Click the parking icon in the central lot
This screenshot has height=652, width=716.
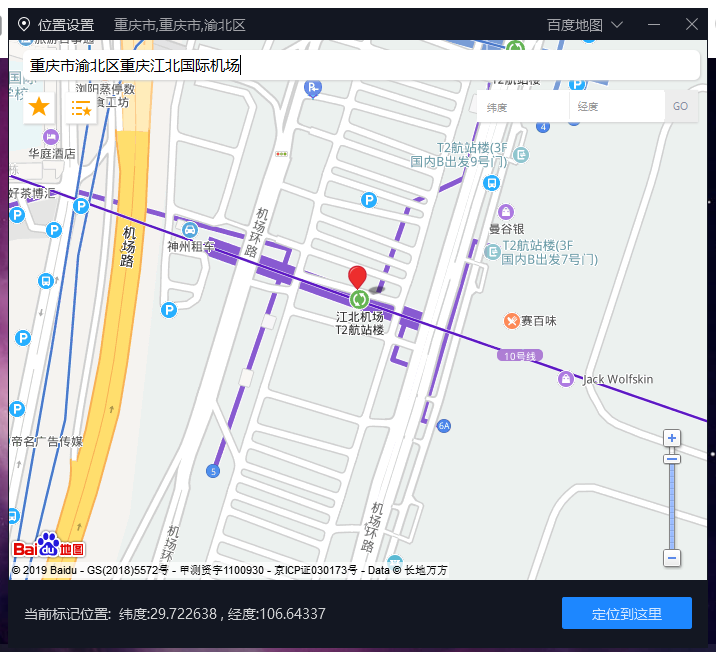pos(369,200)
